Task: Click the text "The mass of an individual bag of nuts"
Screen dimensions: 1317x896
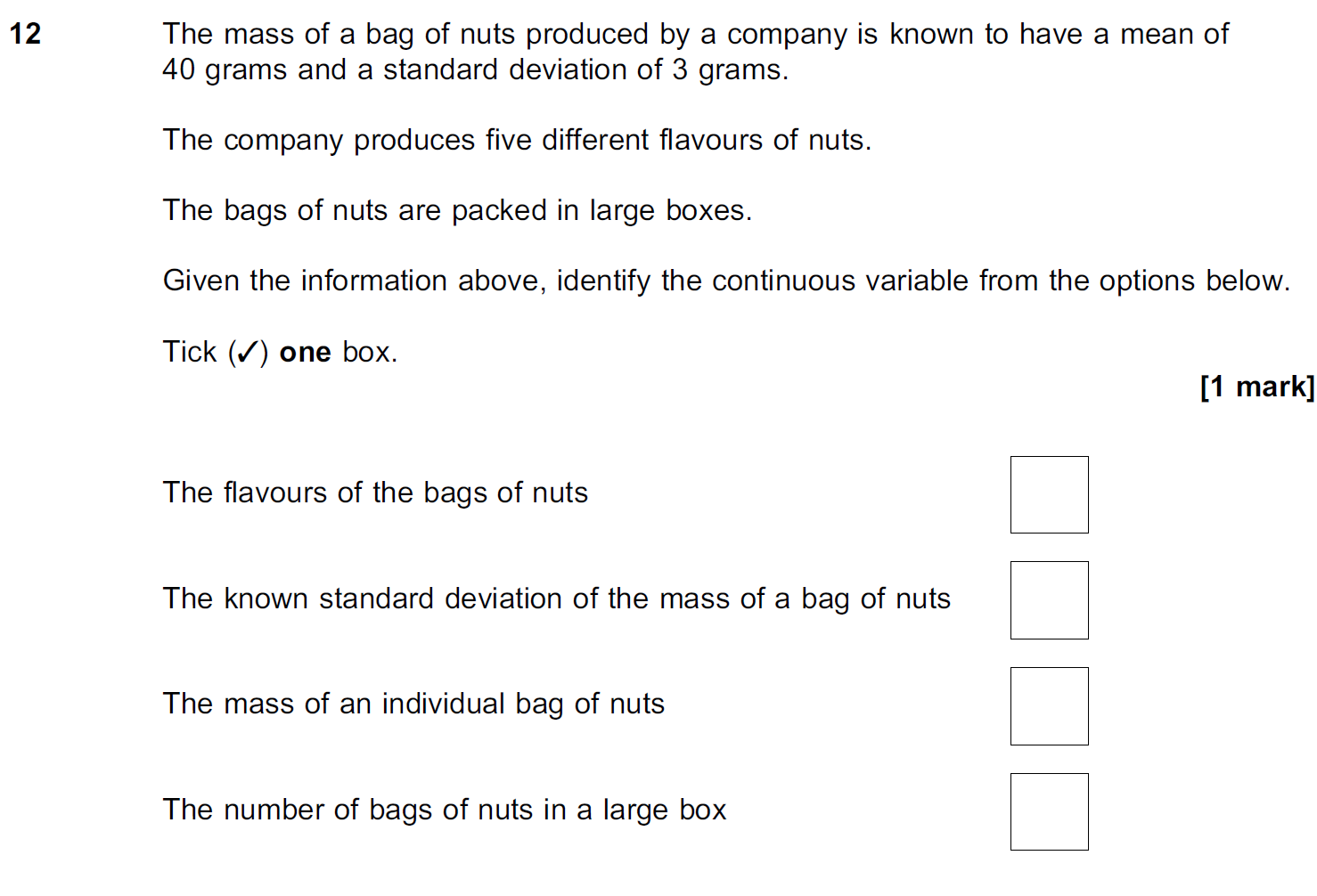Action: (413, 704)
